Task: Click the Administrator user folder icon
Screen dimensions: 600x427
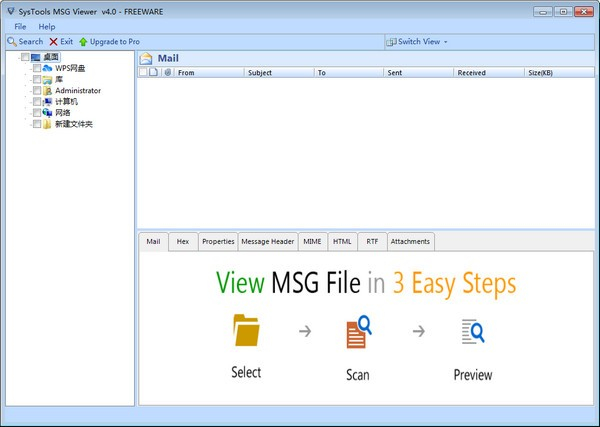Action: [47, 91]
